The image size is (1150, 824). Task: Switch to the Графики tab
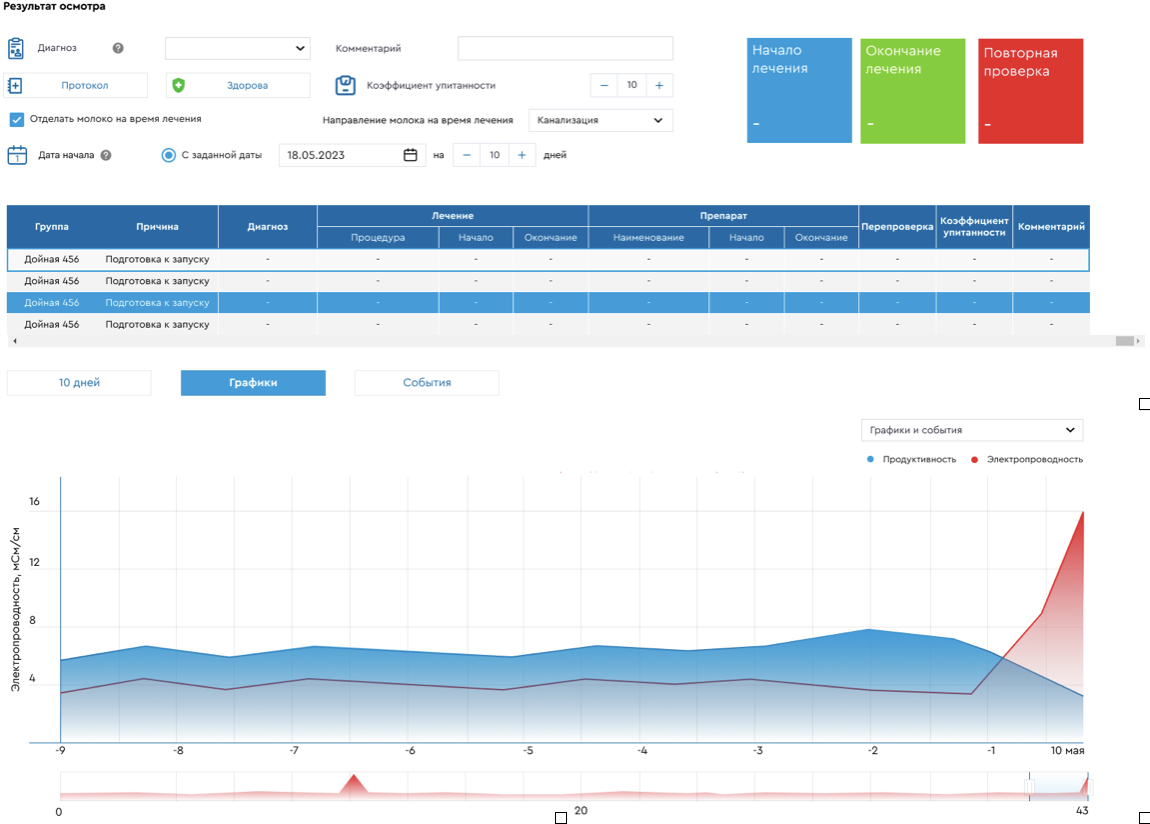pyautogui.click(x=253, y=383)
